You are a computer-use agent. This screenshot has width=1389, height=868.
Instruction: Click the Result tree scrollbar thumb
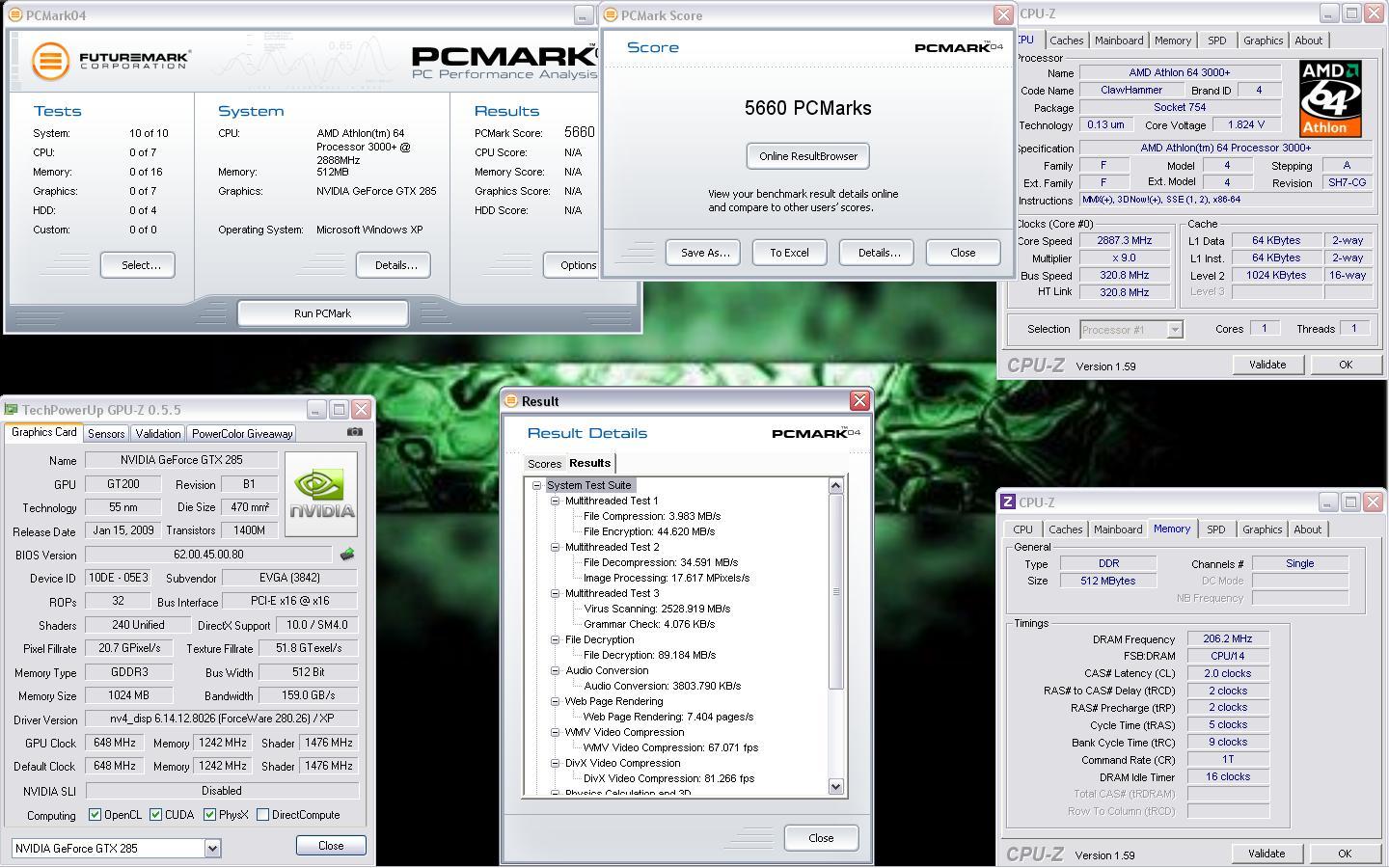pyautogui.click(x=836, y=592)
